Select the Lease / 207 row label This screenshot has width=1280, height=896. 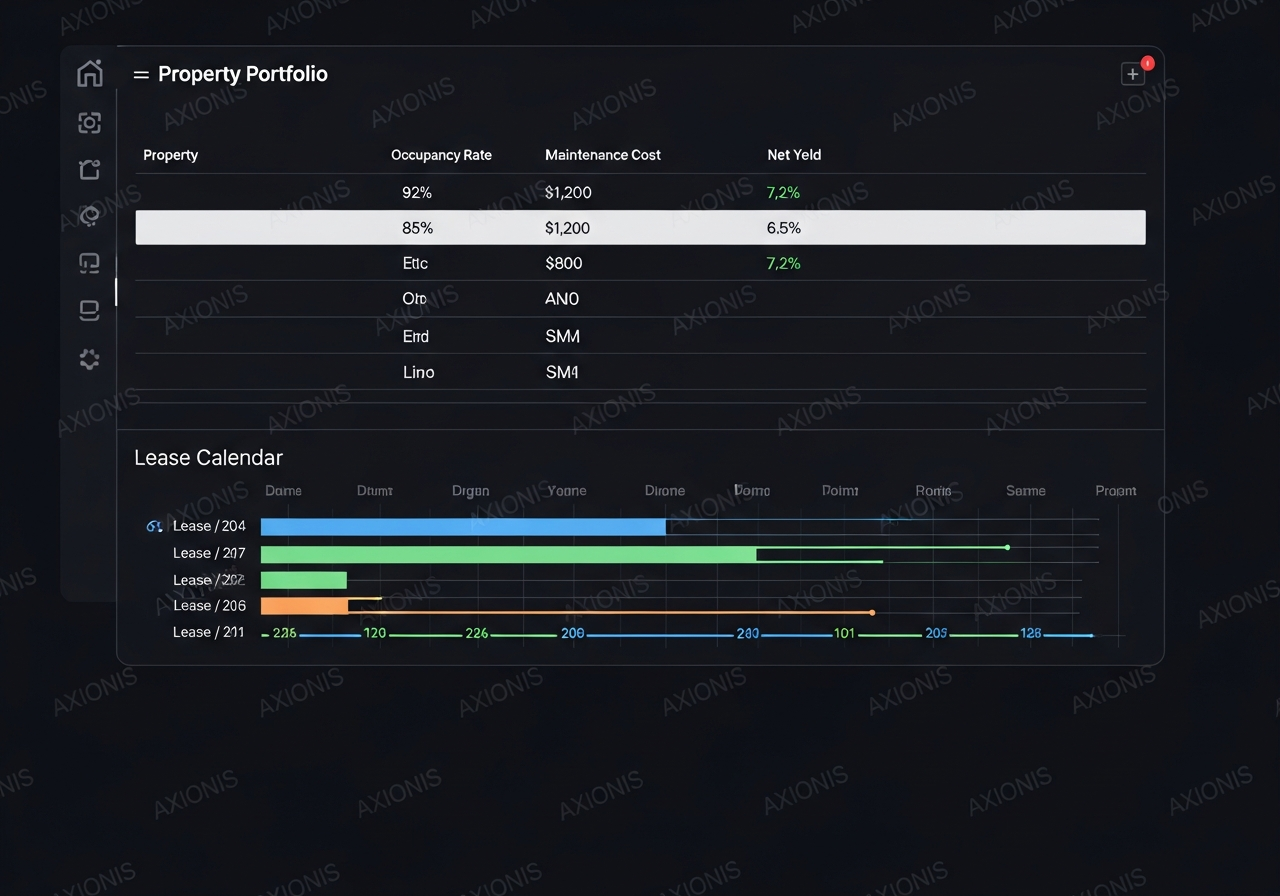[x=209, y=552]
